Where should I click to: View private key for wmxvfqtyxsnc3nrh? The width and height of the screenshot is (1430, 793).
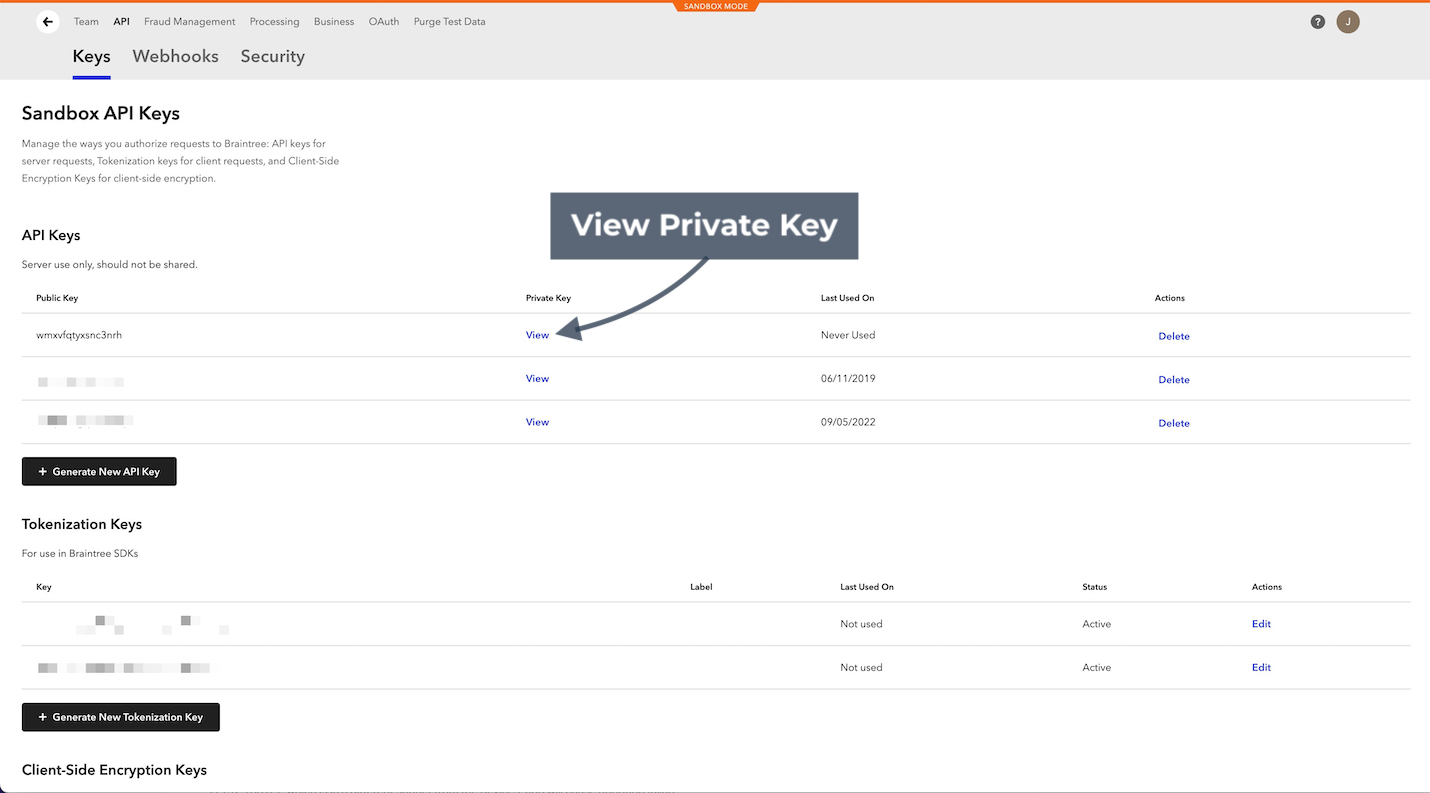[x=537, y=335]
